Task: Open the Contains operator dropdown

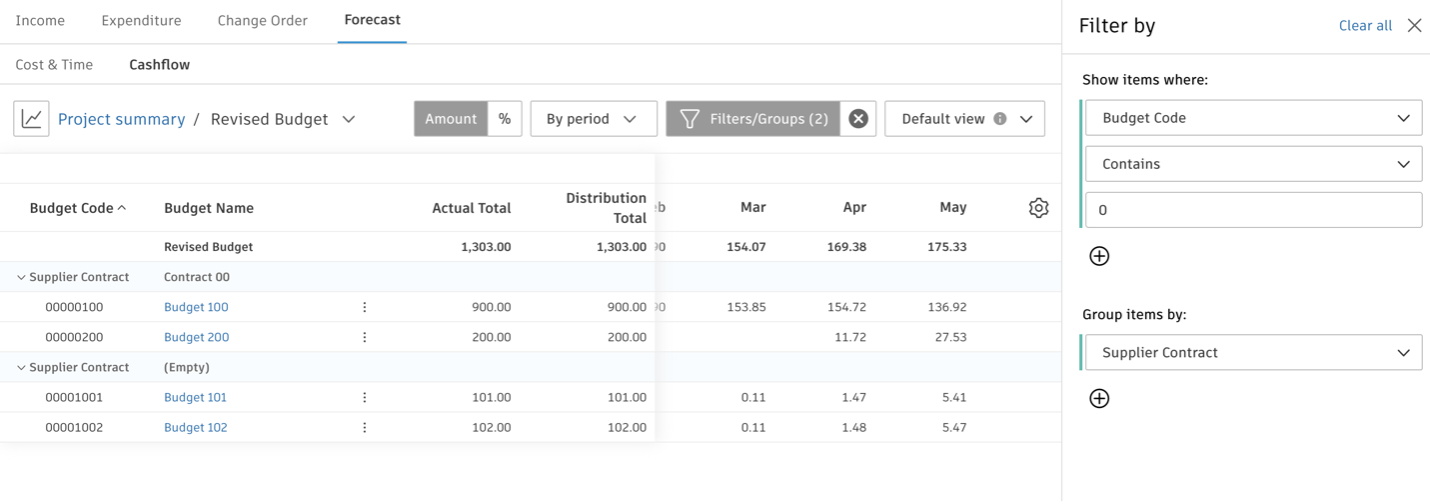Action: [1254, 164]
